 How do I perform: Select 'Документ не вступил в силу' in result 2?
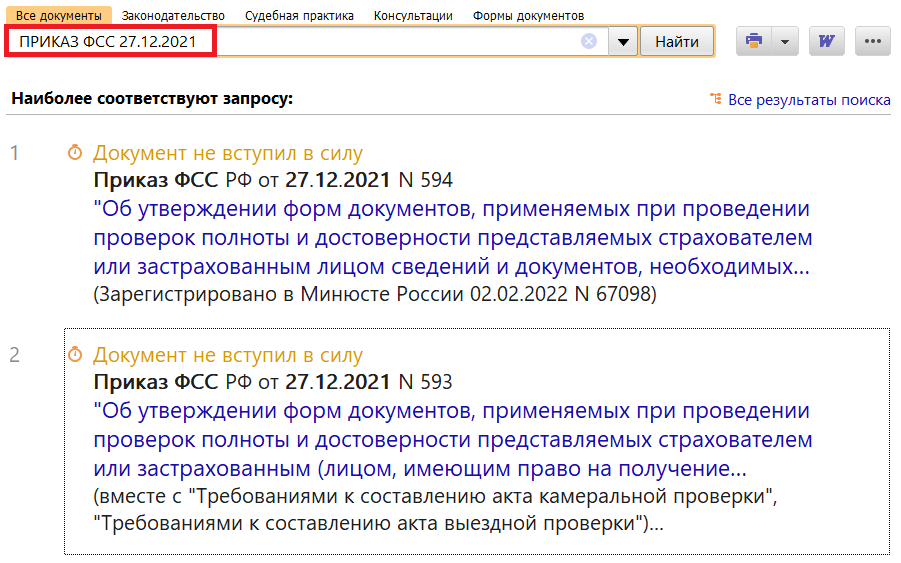228,355
